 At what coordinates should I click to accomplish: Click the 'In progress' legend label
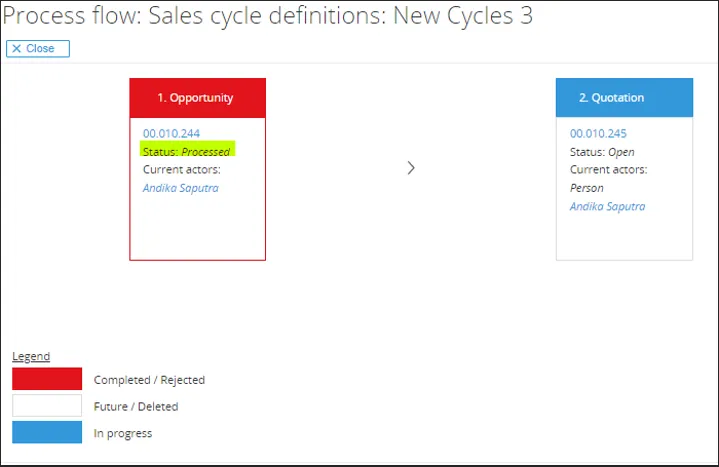(x=123, y=433)
